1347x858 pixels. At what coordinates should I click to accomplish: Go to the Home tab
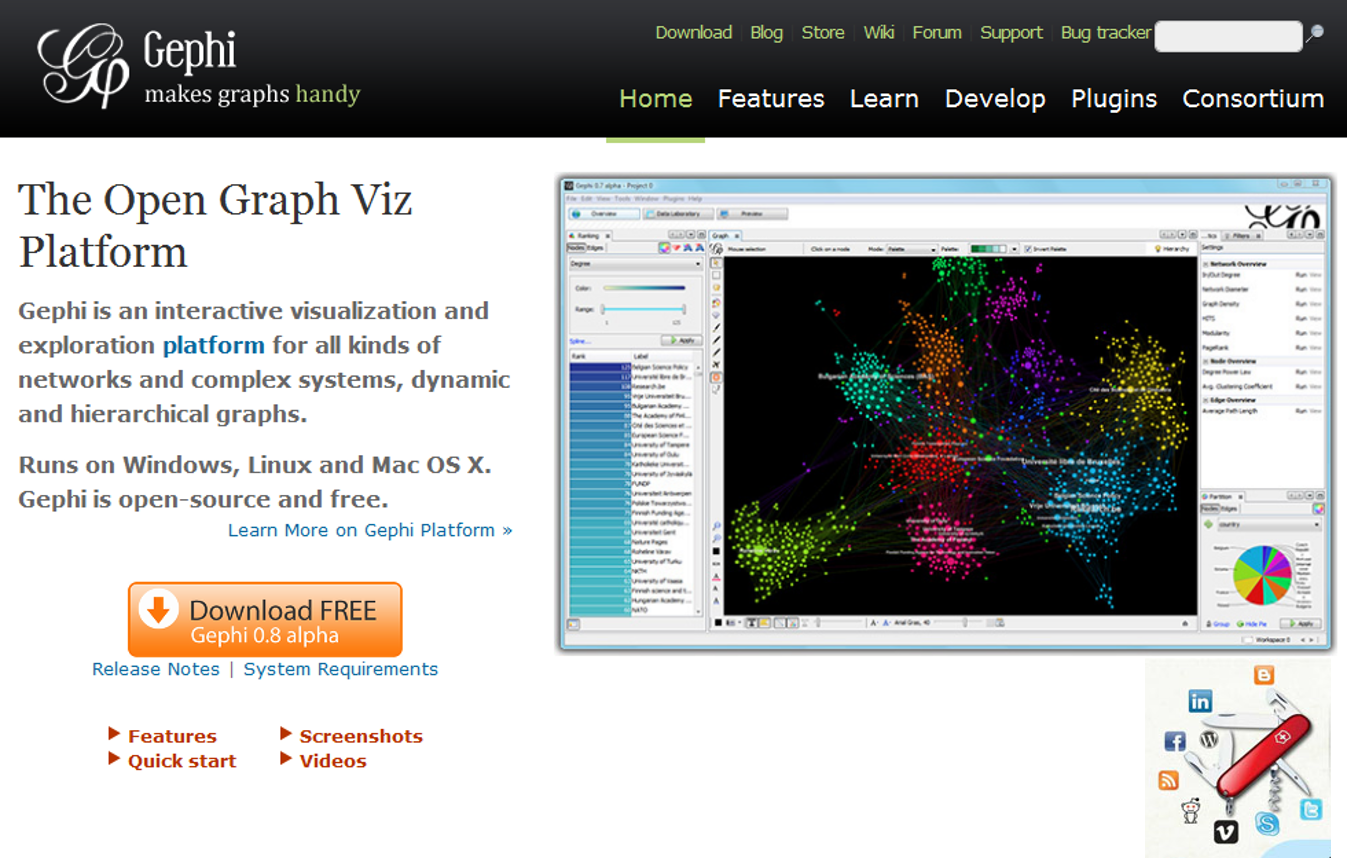(x=656, y=99)
